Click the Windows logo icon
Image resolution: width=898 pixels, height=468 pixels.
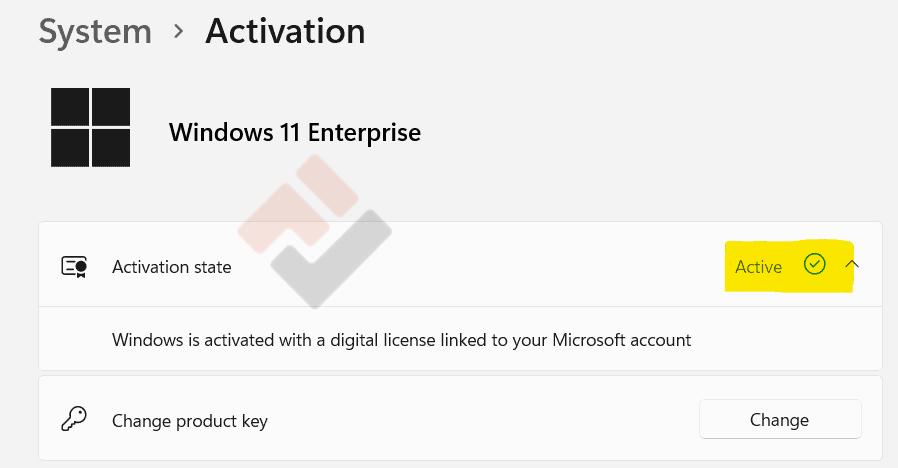91,127
